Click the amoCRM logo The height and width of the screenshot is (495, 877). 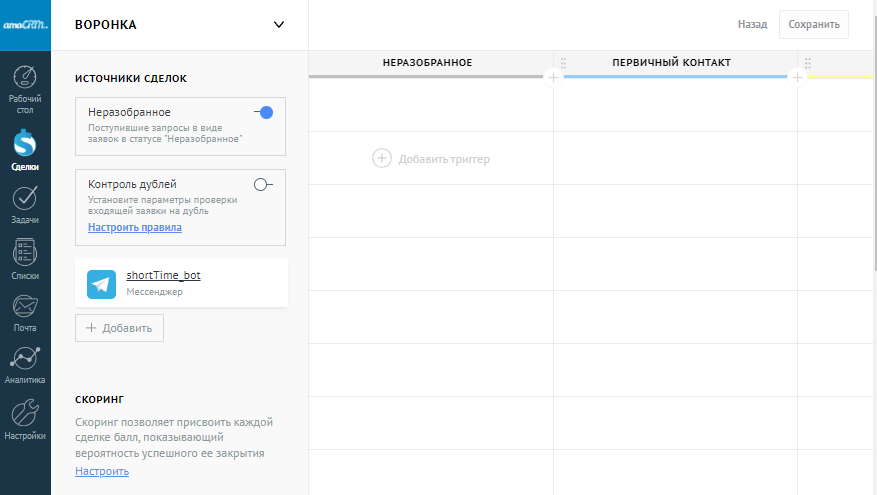(x=25, y=24)
